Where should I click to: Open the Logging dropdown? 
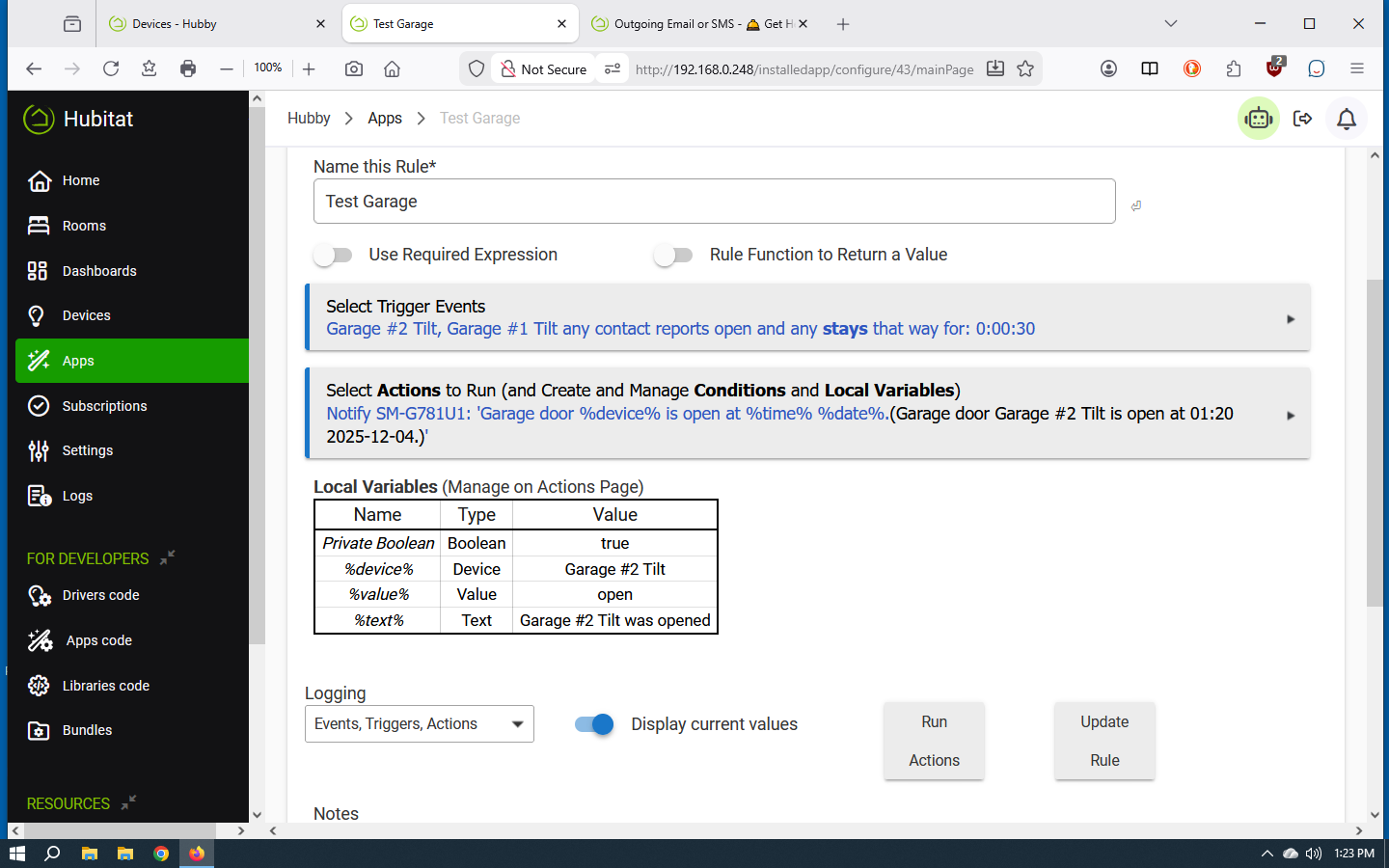pyautogui.click(x=419, y=724)
